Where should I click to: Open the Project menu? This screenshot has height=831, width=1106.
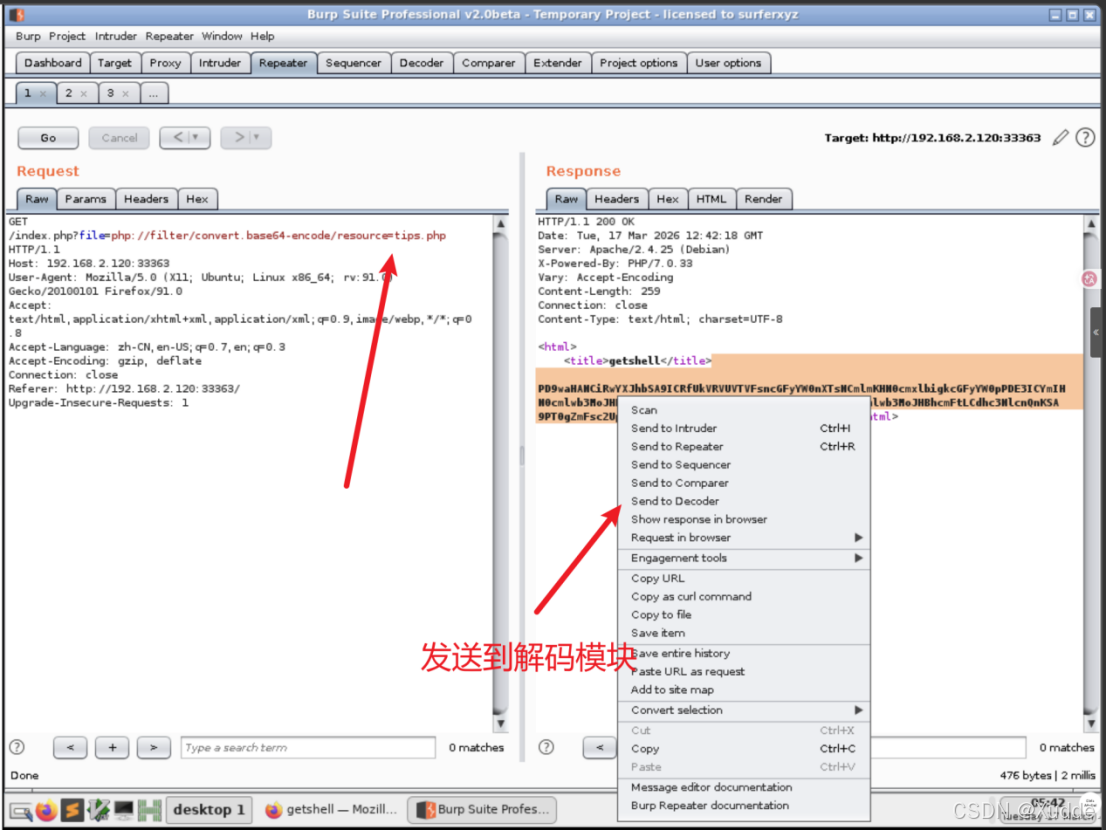click(x=67, y=36)
